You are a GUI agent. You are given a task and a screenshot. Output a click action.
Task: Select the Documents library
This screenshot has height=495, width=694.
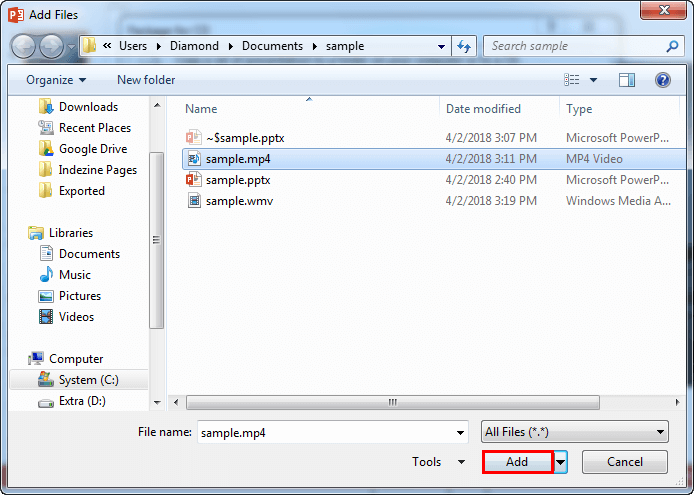pos(89,254)
